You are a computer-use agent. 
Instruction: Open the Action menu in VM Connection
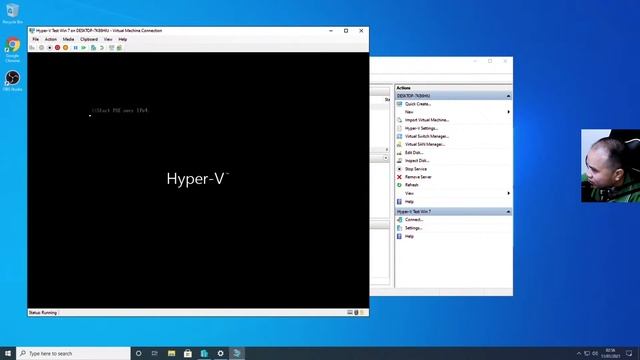point(51,39)
